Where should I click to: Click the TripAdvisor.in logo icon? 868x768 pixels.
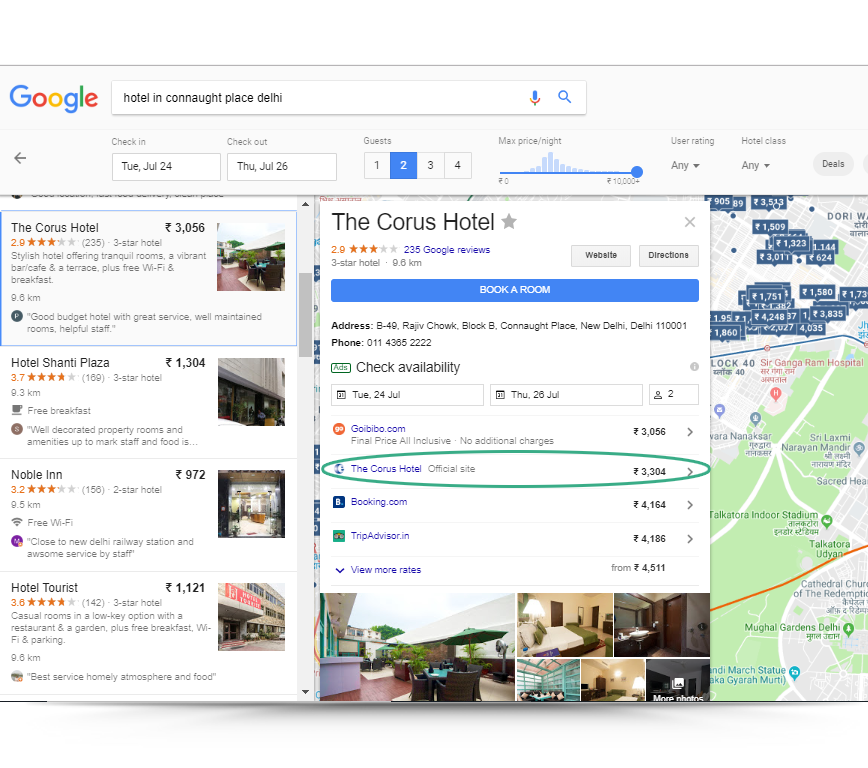(x=339, y=536)
